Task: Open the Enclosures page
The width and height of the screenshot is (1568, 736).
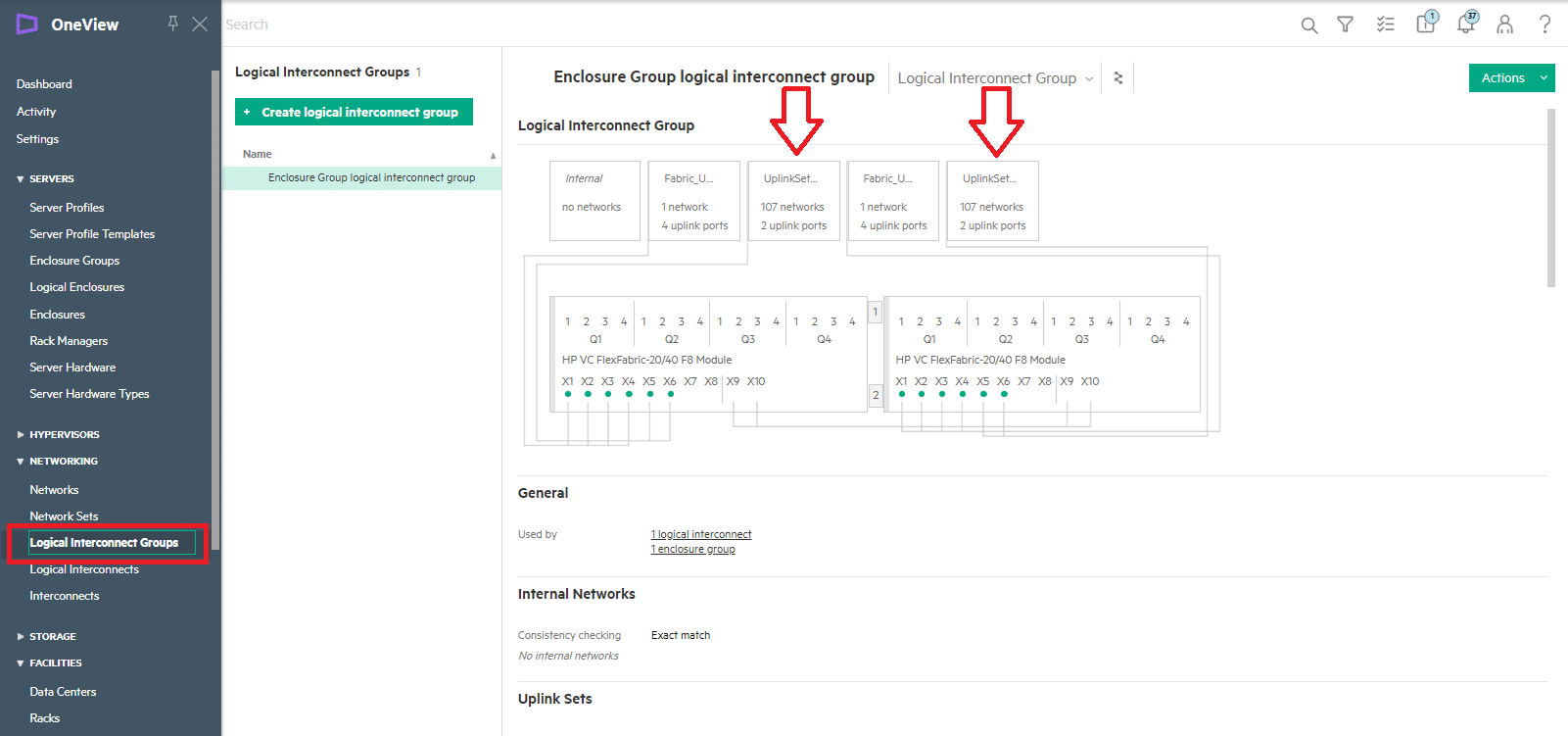Action: pos(57,315)
